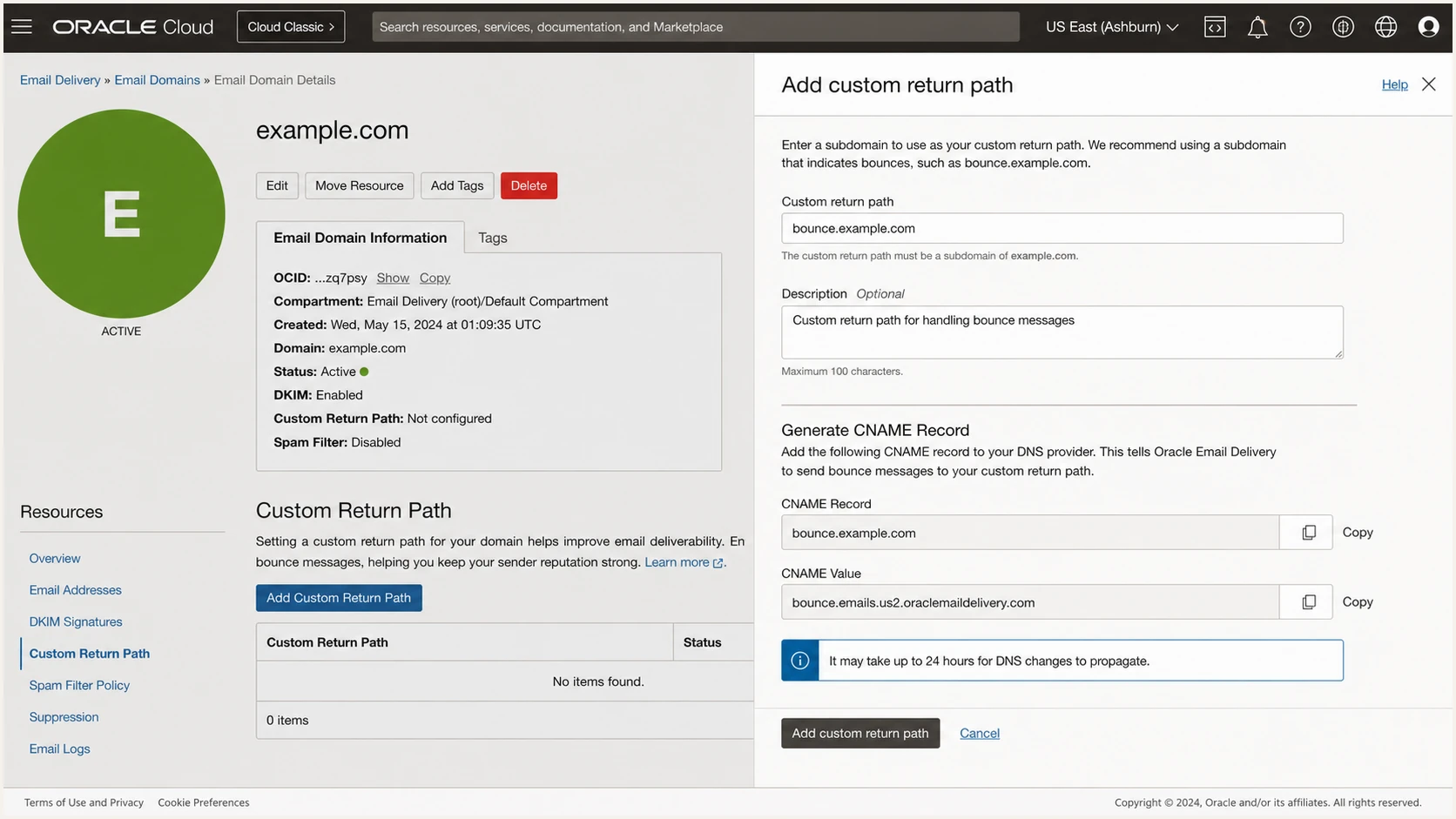
Task: Open the Learn more link
Action: click(x=684, y=562)
